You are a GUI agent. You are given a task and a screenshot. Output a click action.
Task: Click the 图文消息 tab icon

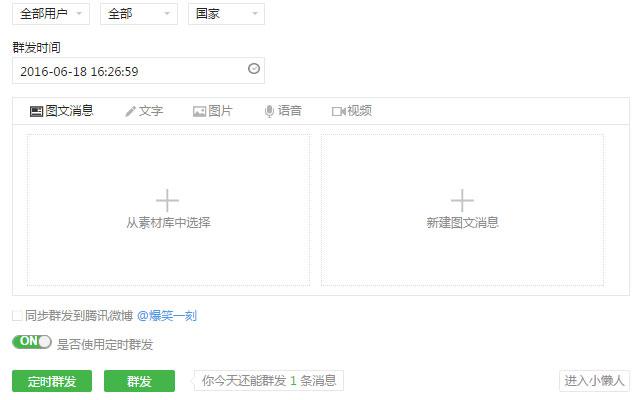tap(36, 111)
